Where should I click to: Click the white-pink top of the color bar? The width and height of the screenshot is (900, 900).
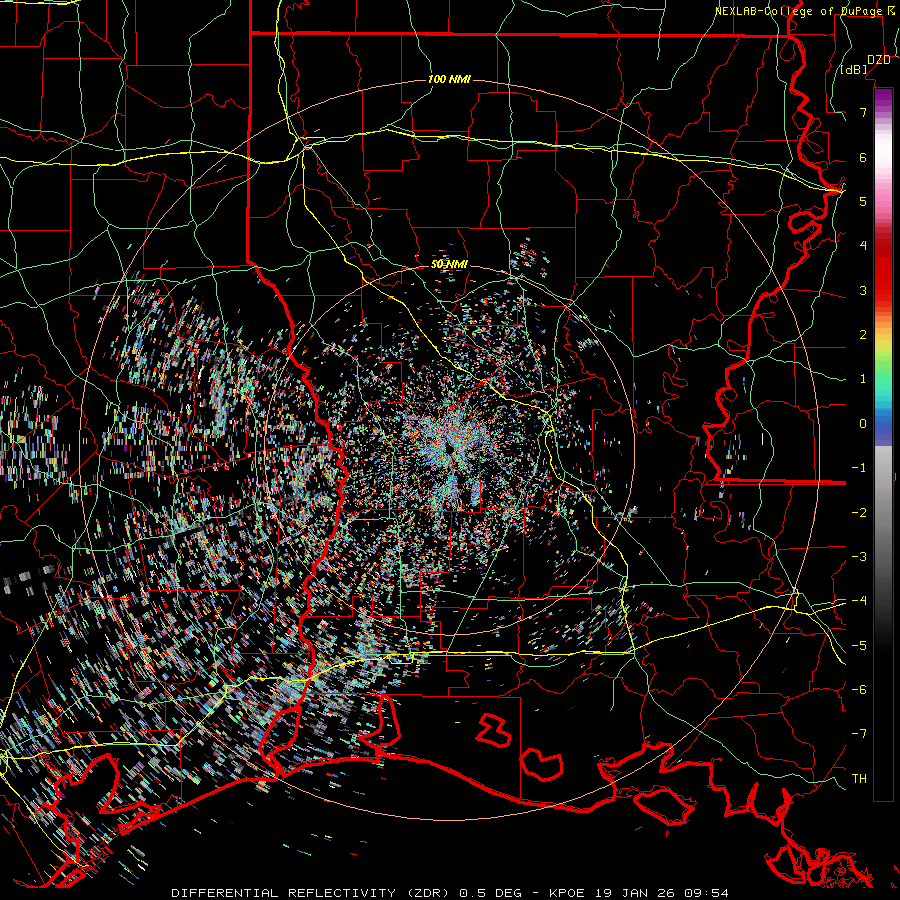pyautogui.click(x=883, y=155)
